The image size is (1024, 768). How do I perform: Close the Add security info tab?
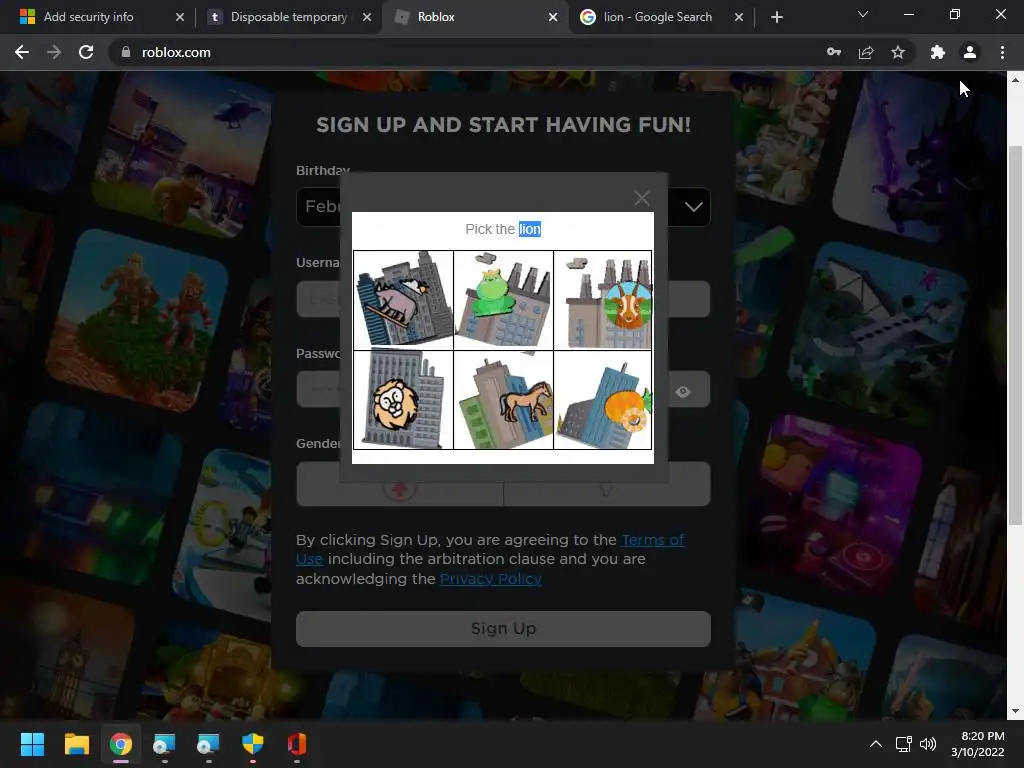pos(180,17)
